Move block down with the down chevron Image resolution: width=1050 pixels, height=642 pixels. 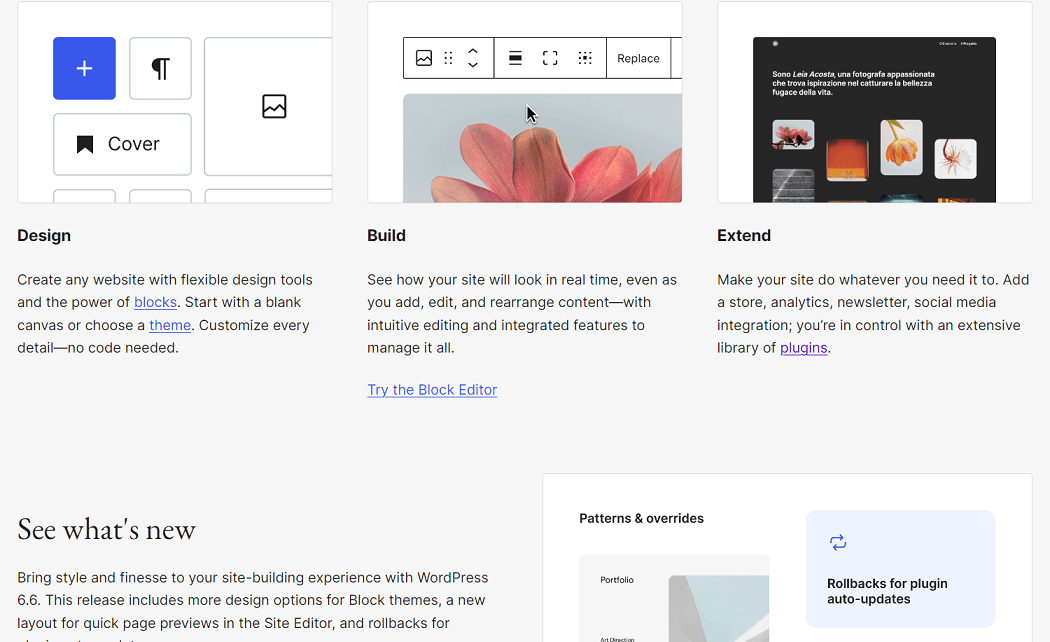click(x=472, y=64)
